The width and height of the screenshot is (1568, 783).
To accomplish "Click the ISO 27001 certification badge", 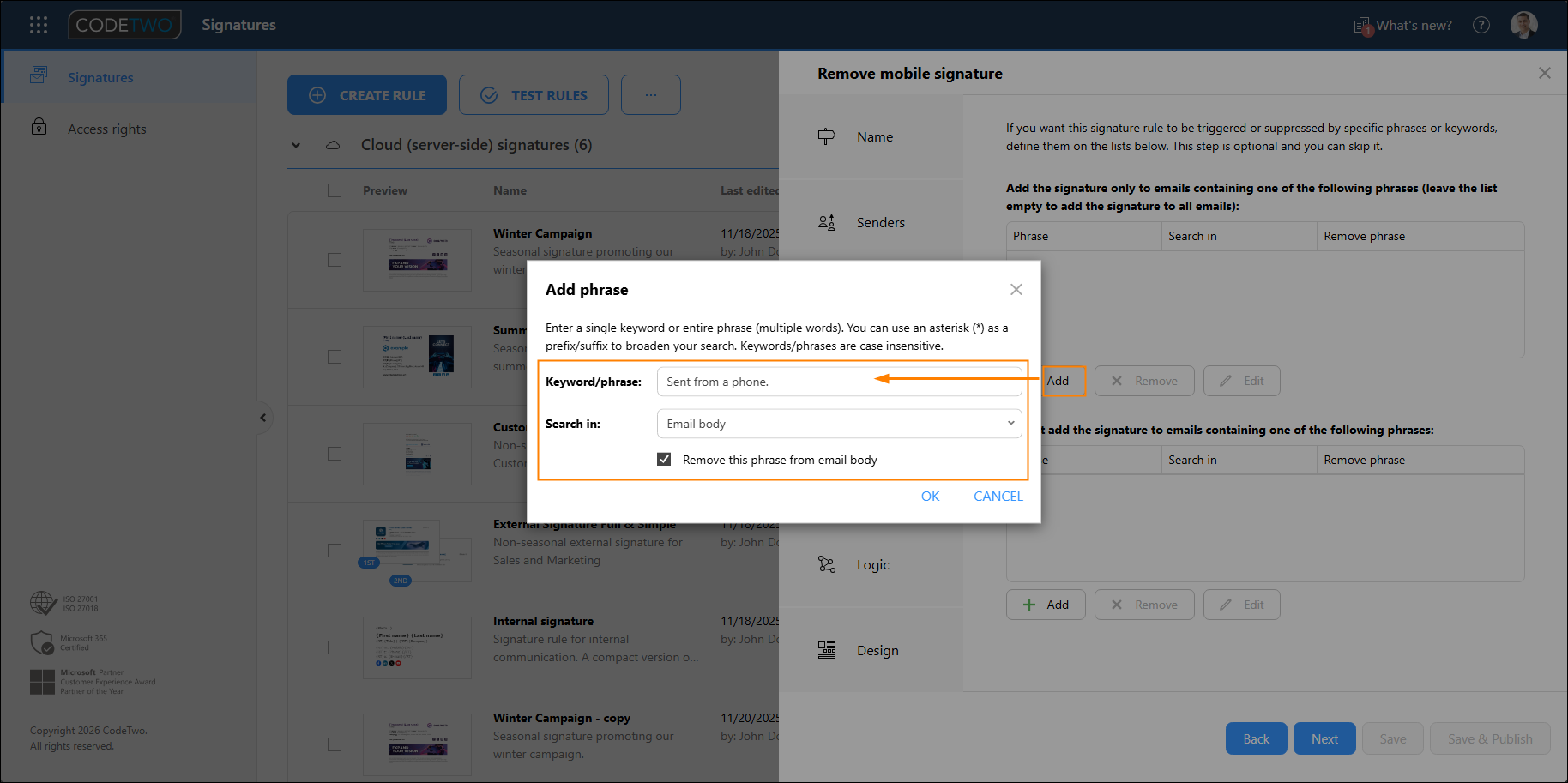I will 64,603.
